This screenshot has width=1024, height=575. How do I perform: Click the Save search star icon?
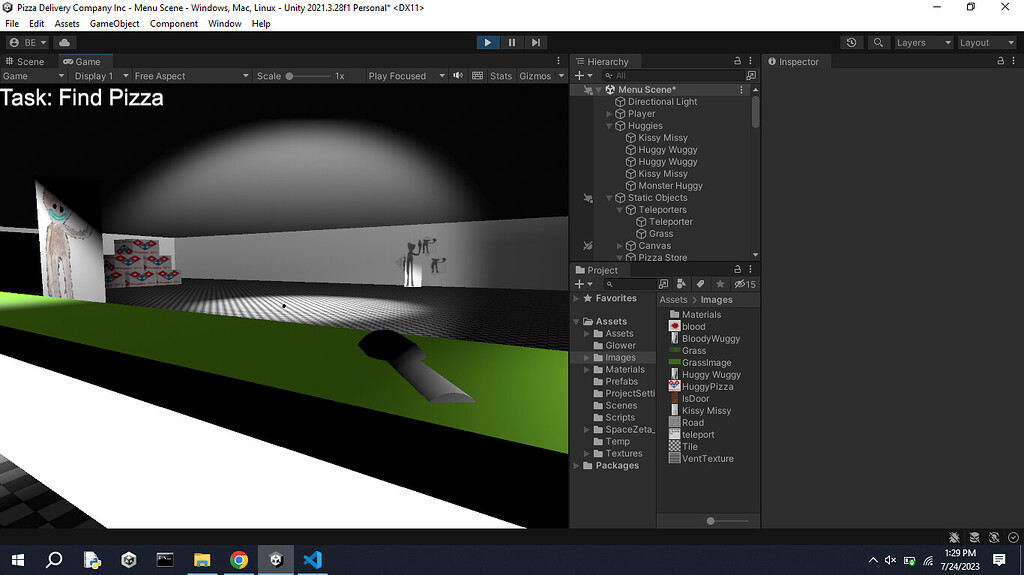tap(720, 284)
